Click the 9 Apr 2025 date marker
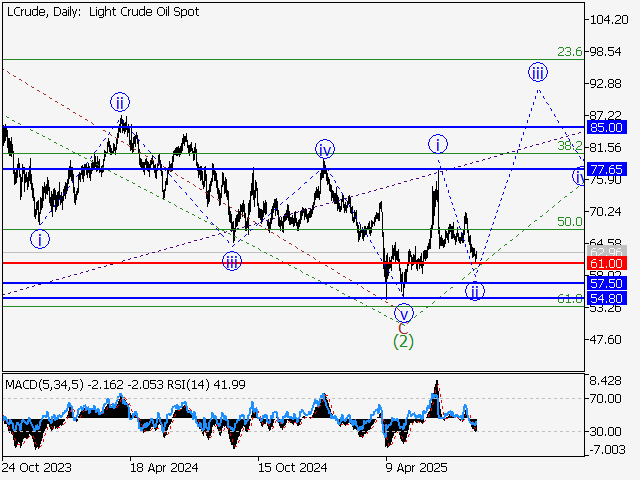Image resolution: width=640 pixels, height=480 pixels. pyautogui.click(x=413, y=467)
